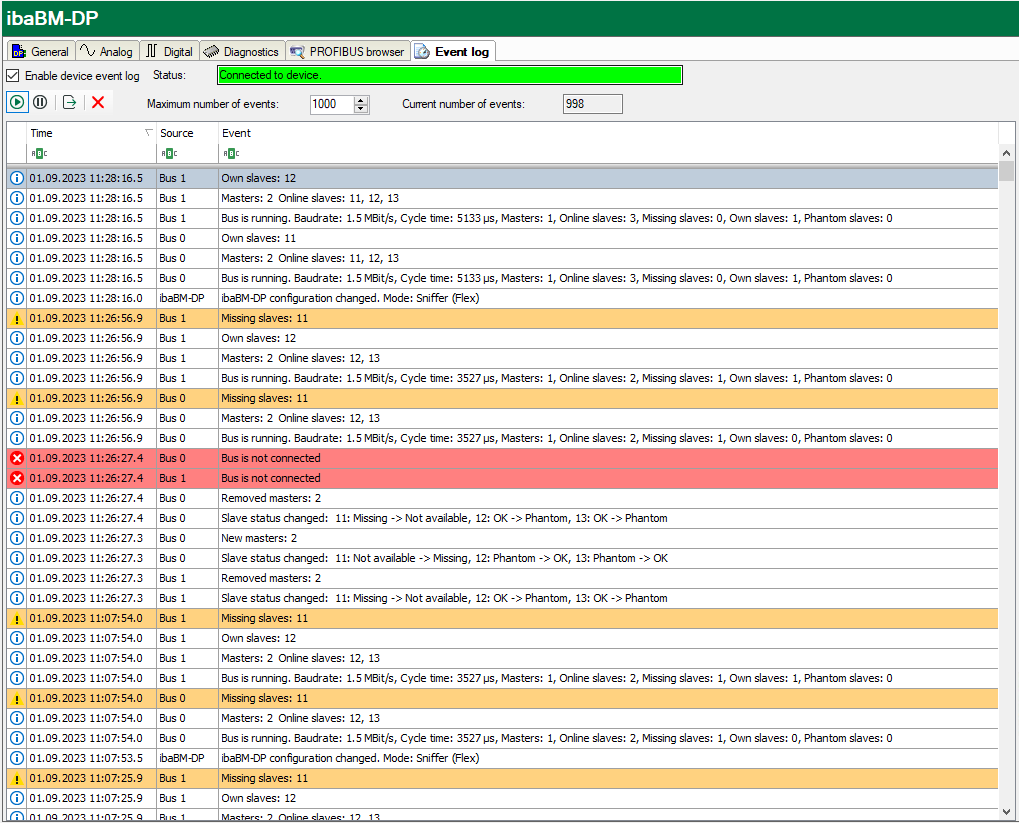Select Bus 1 cycle time 5133 µs running event
1019x823 pixels.
point(502,218)
